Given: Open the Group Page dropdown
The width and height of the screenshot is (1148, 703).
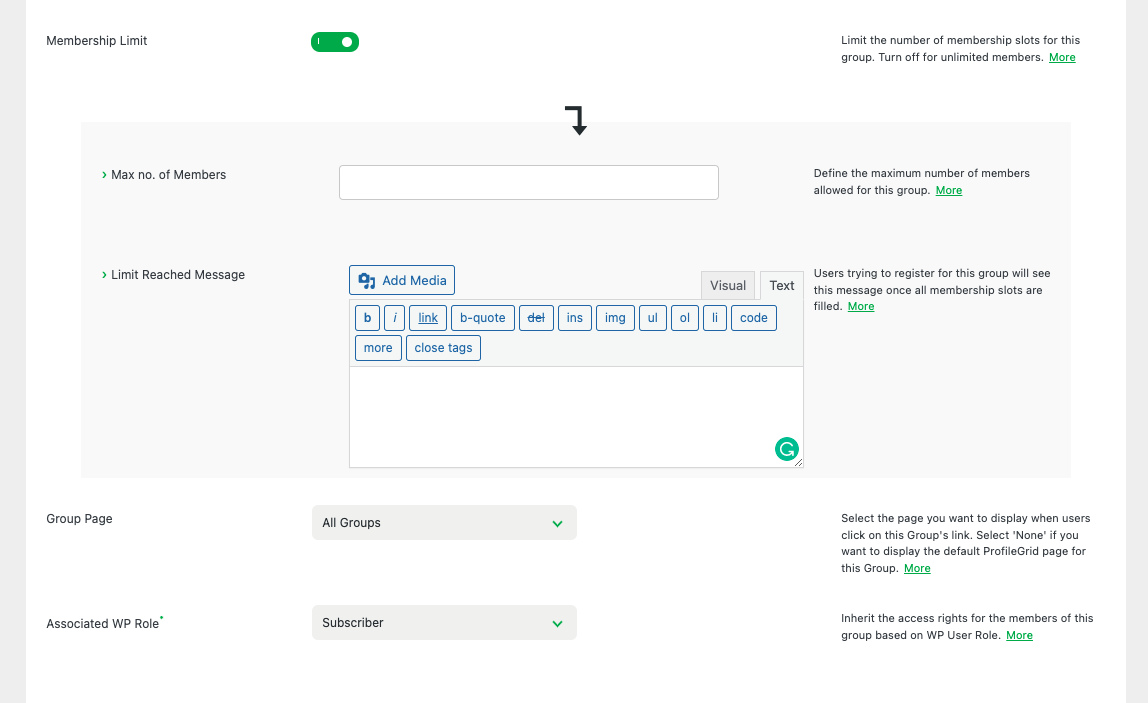Looking at the screenshot, I should [444, 523].
